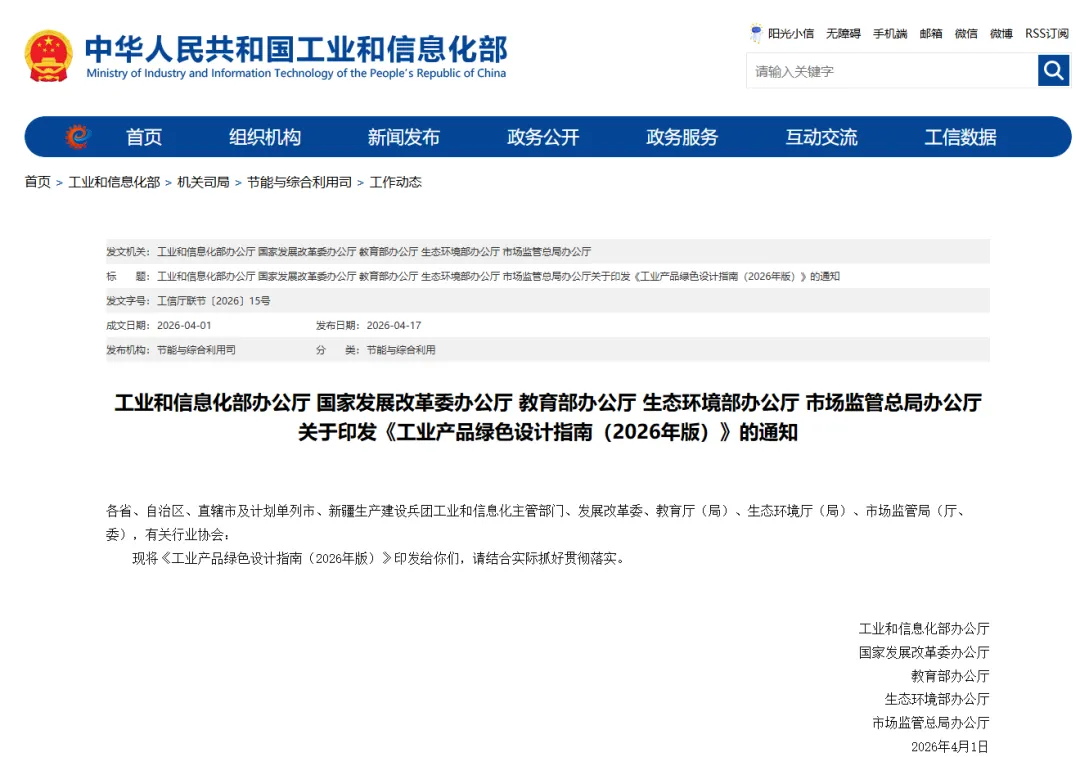Screen dimensions: 1080x757
Task: Click the swirl logo in navigation bar
Action: (79, 136)
